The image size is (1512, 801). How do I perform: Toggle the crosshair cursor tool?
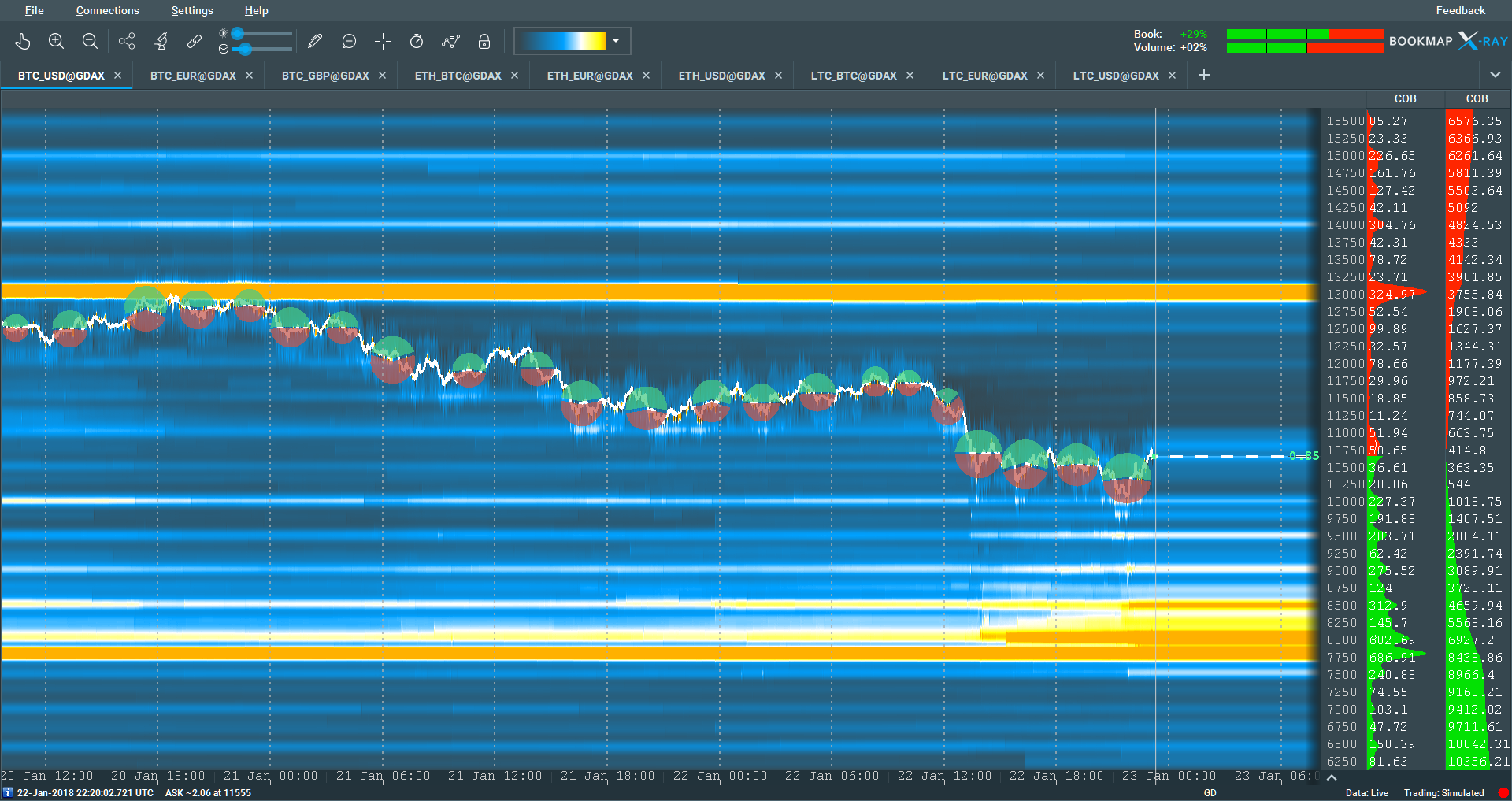(383, 41)
